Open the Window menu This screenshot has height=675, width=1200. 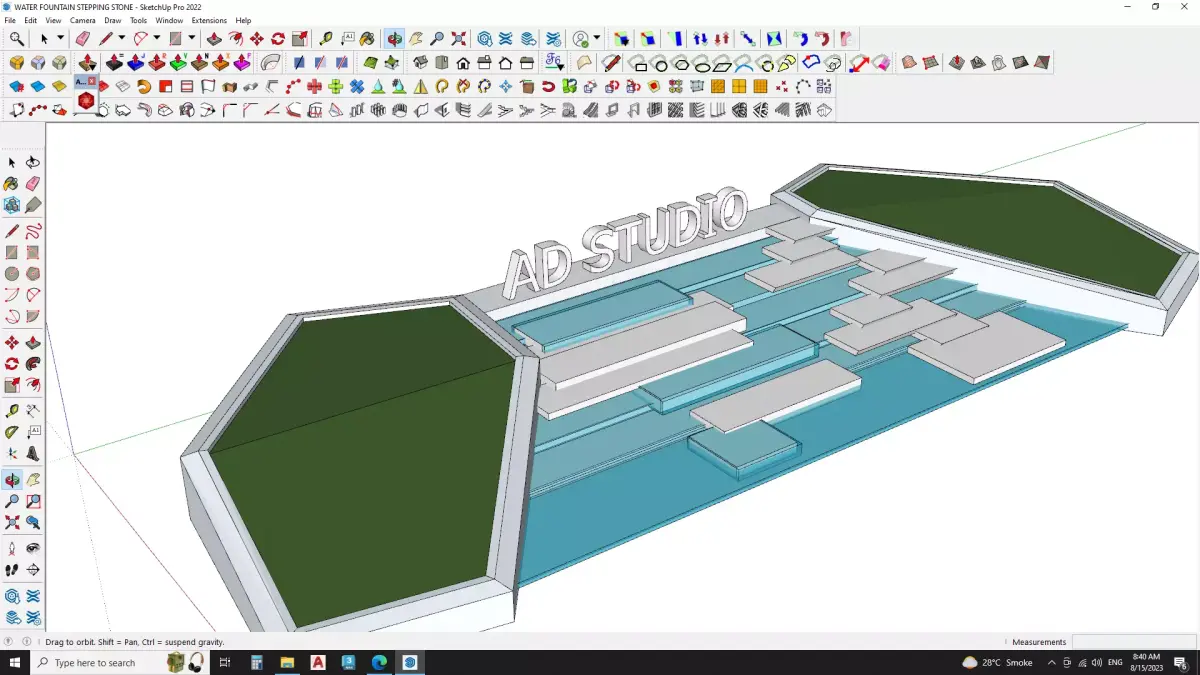tap(169, 20)
